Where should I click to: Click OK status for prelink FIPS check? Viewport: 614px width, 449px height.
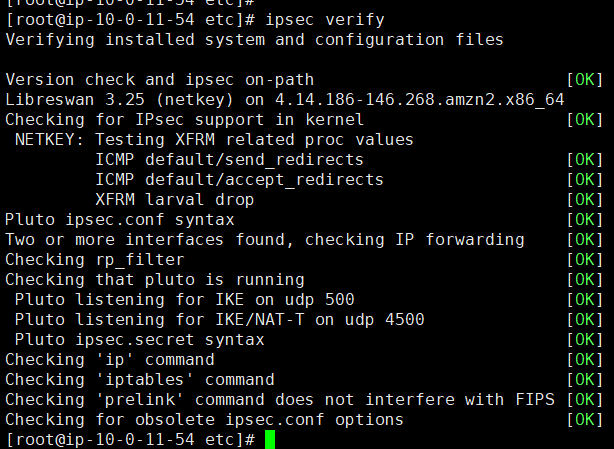point(585,399)
